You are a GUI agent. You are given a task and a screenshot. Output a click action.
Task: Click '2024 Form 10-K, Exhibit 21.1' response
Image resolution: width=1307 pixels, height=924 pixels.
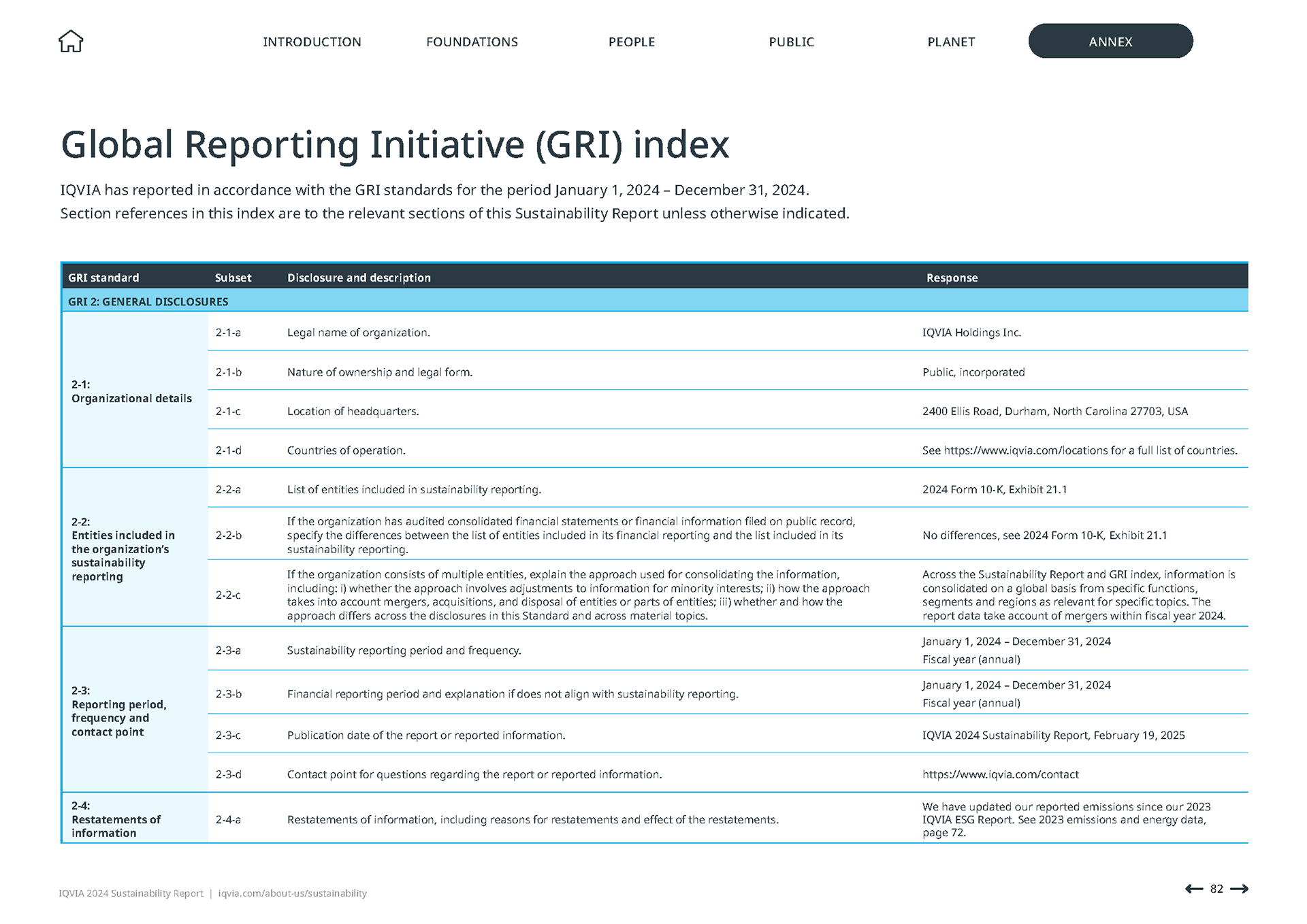995,489
